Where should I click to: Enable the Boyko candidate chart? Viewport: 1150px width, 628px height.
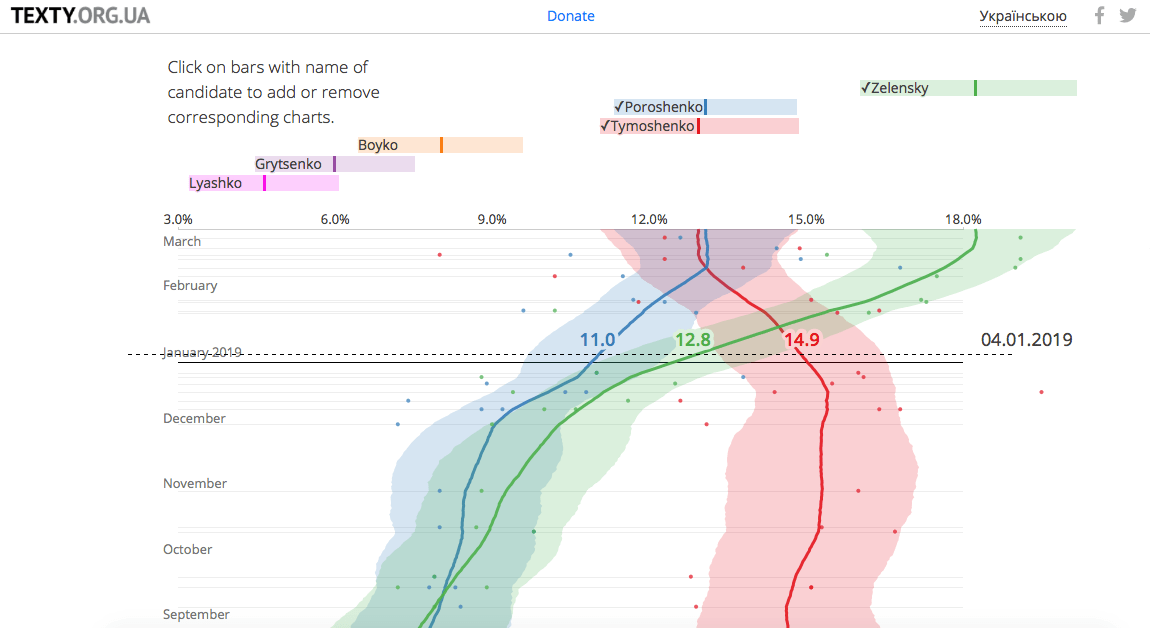[x=440, y=145]
